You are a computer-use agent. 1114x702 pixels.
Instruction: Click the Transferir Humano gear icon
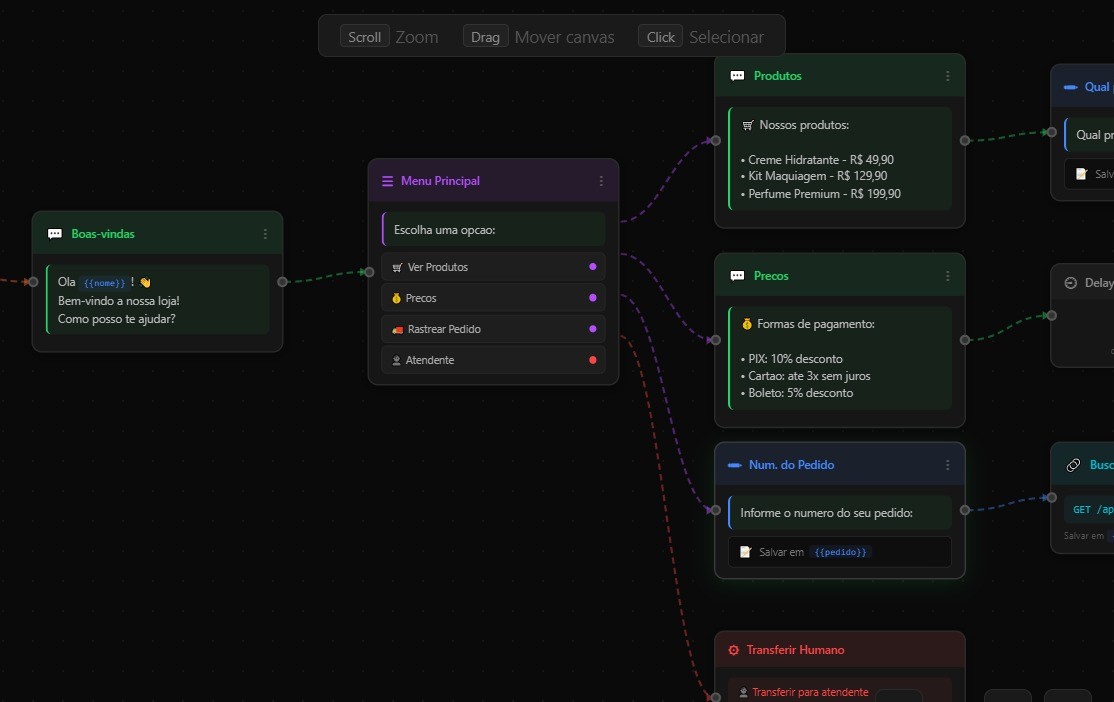[x=734, y=650]
